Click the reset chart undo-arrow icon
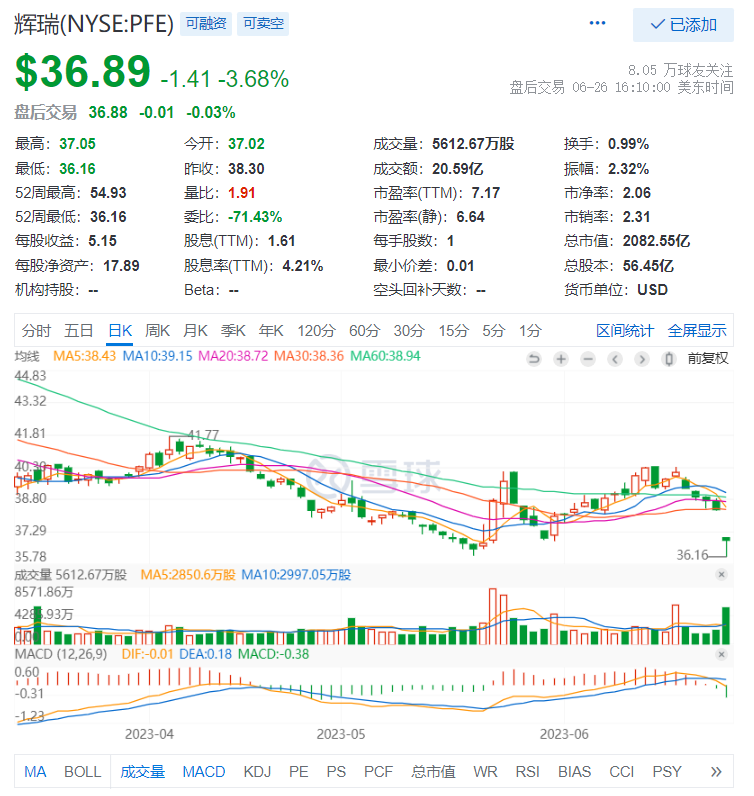The width and height of the screenshot is (754, 796). click(x=534, y=359)
